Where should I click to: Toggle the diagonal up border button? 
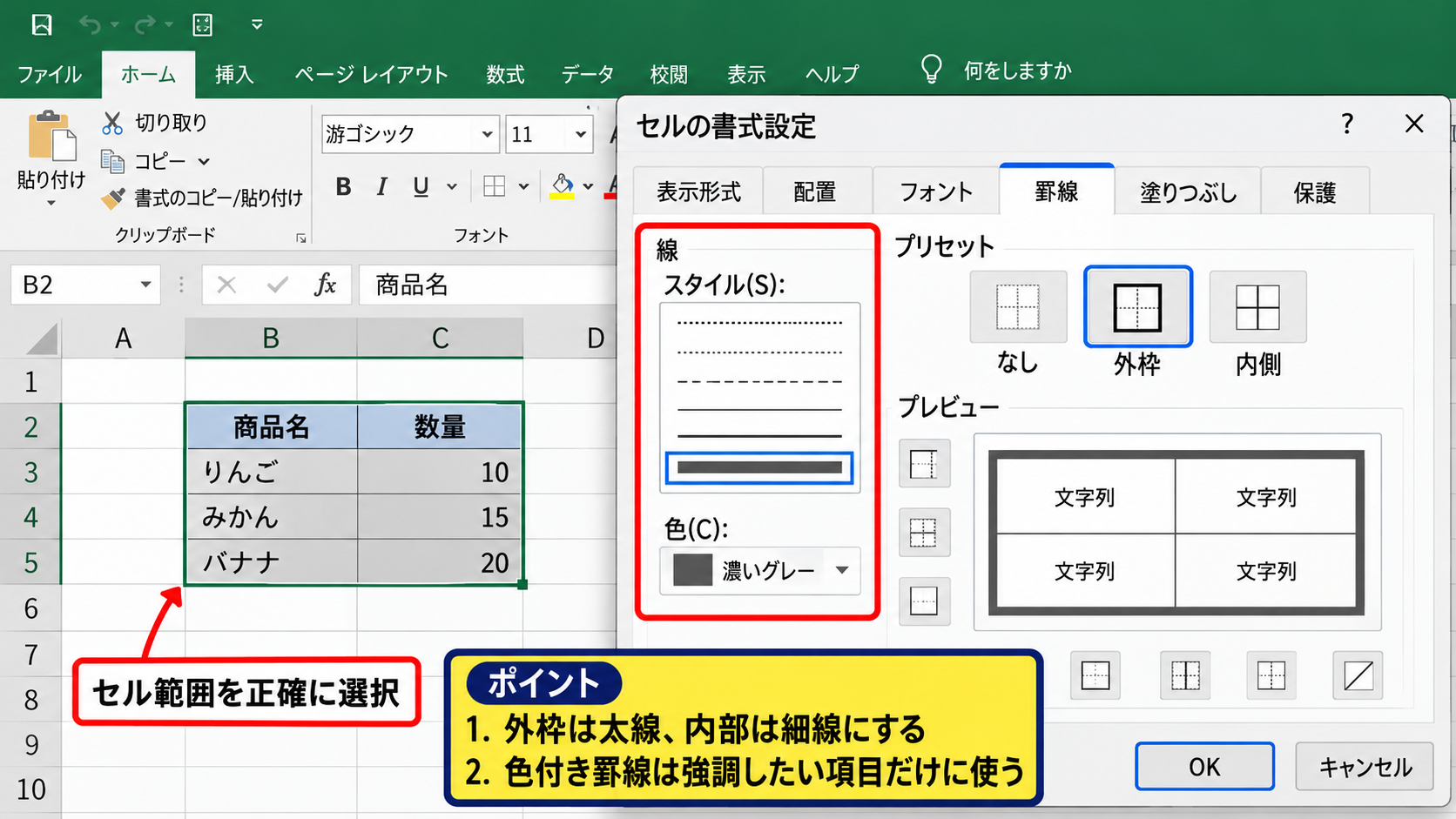pyautogui.click(x=1358, y=675)
